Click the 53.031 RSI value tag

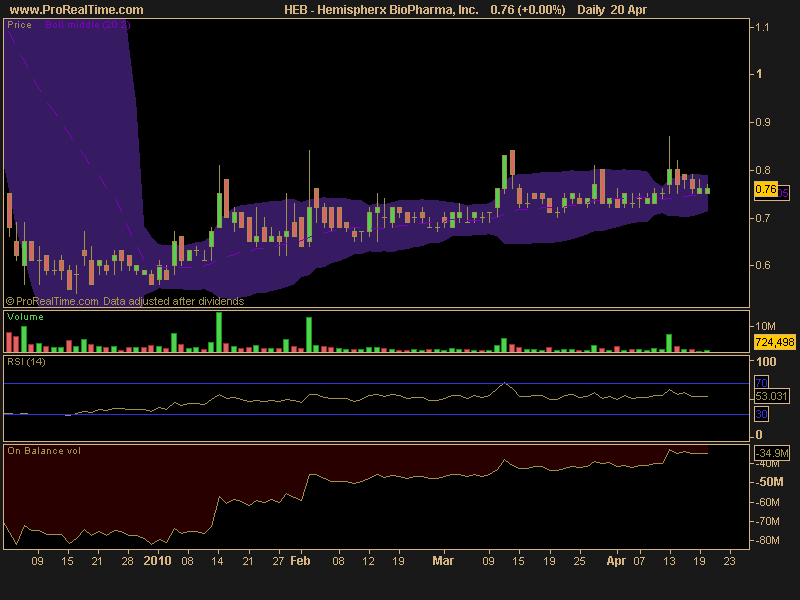(x=771, y=396)
